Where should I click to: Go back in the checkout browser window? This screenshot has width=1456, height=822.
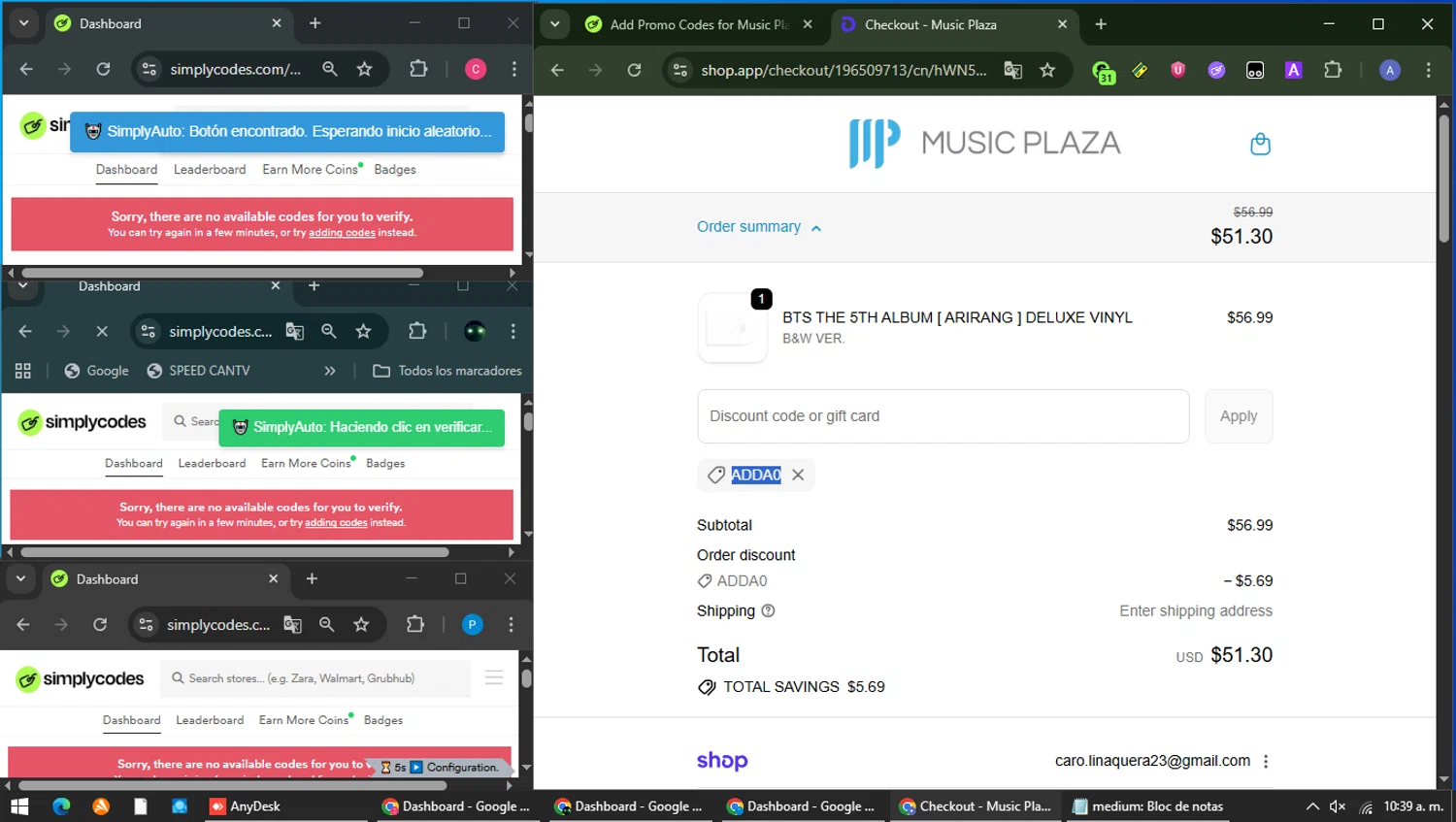point(557,70)
